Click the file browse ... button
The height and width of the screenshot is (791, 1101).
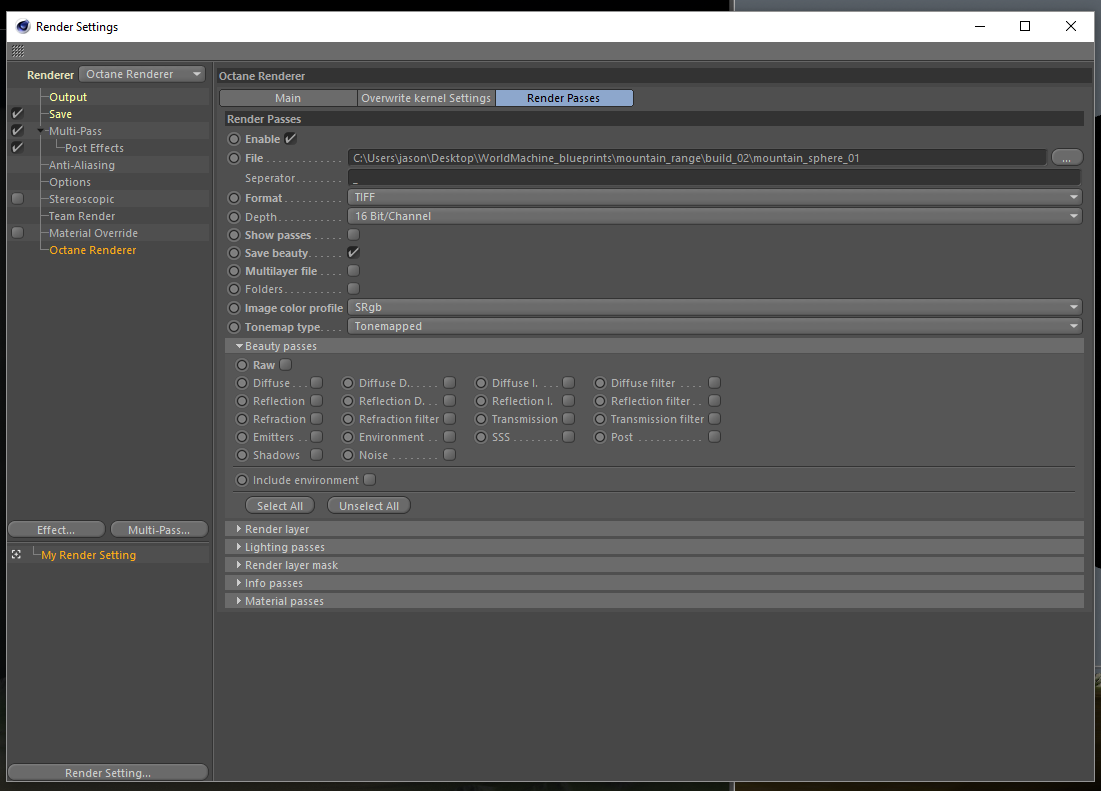(x=1067, y=158)
